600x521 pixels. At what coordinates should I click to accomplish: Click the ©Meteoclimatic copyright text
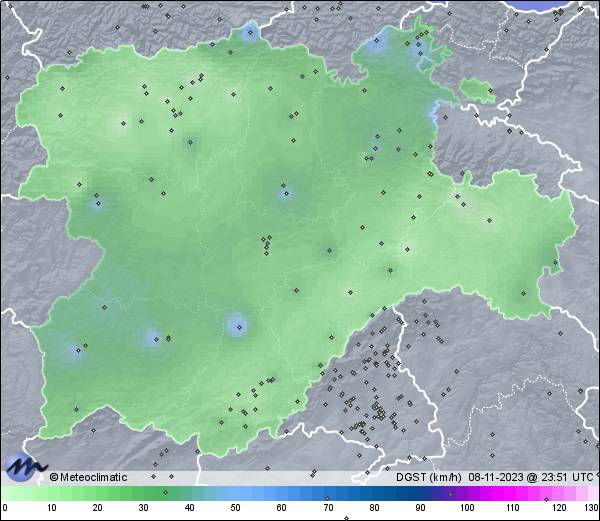coord(88,477)
